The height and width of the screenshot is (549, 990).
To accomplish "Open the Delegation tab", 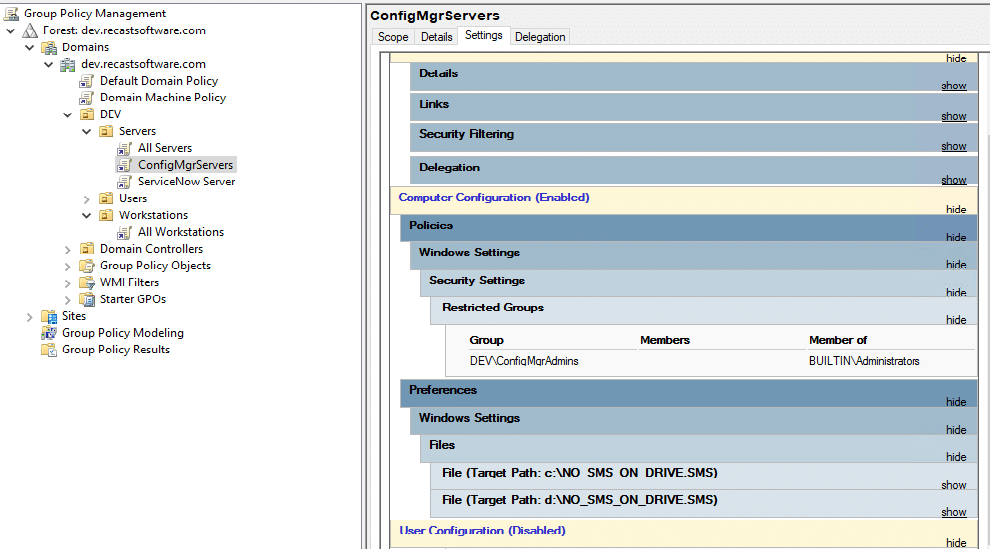I will point(539,37).
